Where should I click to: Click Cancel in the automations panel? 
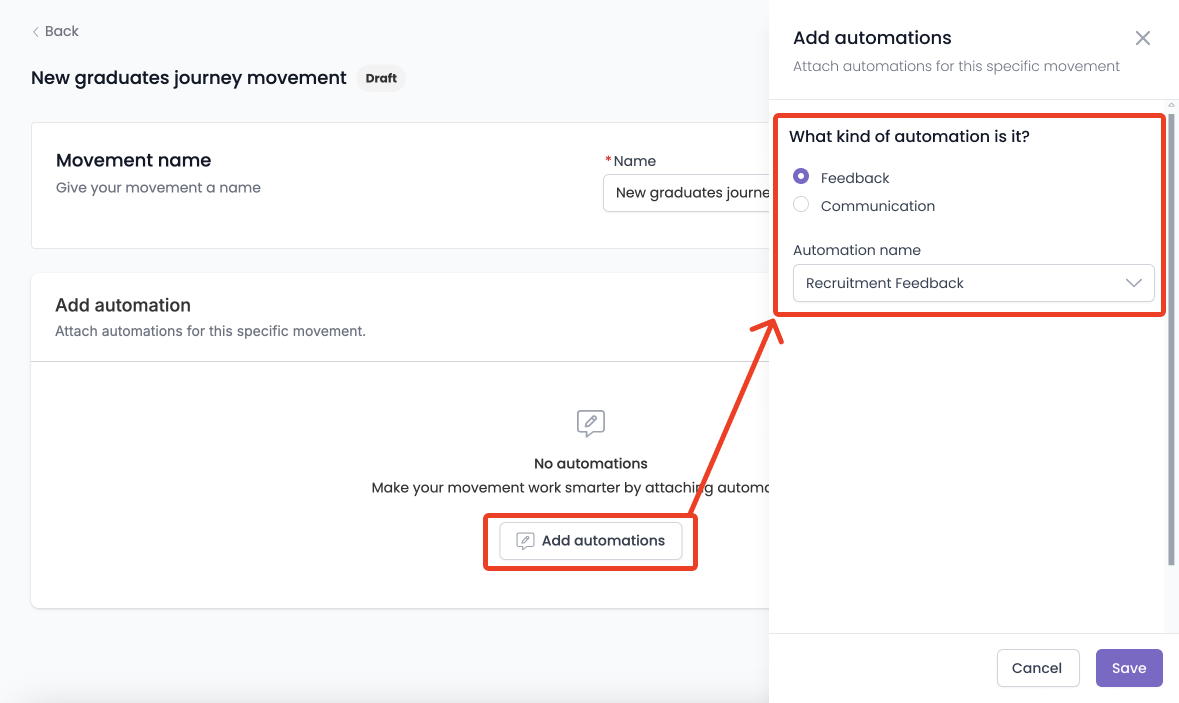pos(1037,668)
